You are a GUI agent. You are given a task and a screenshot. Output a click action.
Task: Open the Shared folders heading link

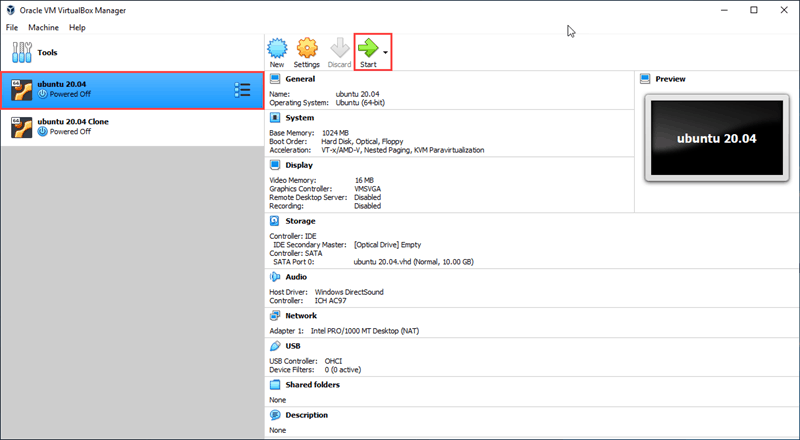click(x=312, y=384)
